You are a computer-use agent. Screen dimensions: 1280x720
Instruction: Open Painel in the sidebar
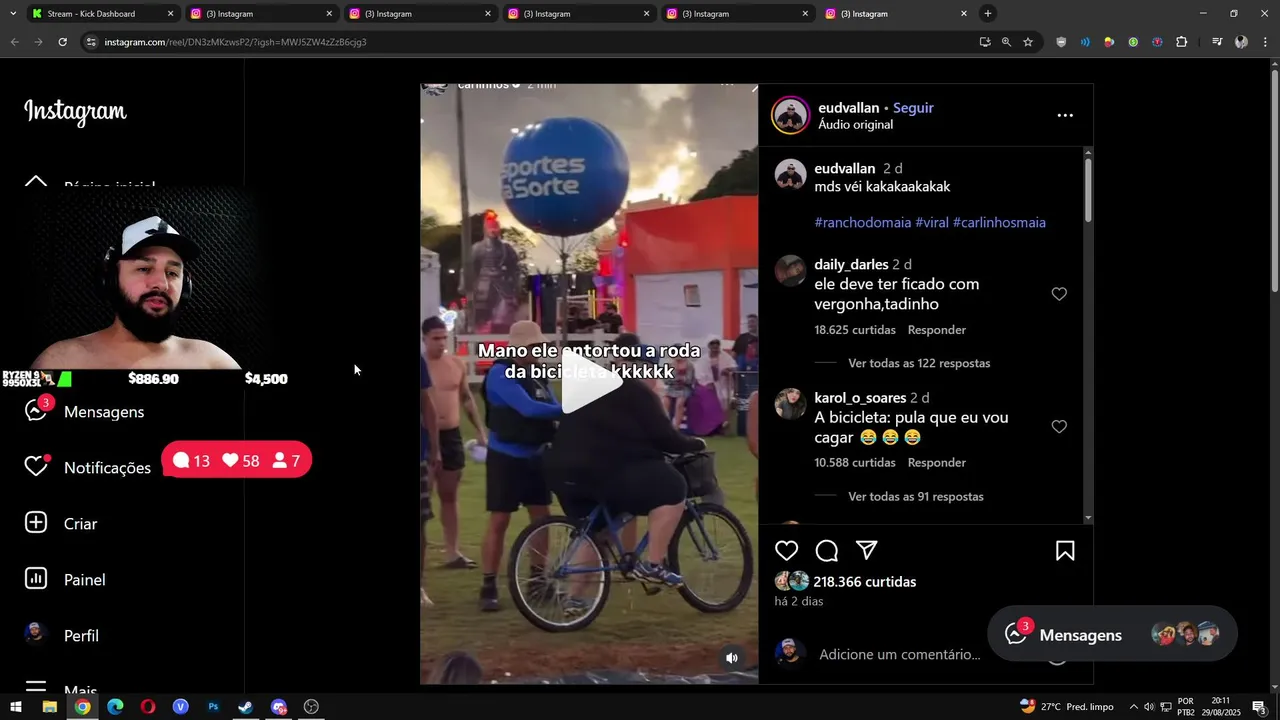click(65, 579)
